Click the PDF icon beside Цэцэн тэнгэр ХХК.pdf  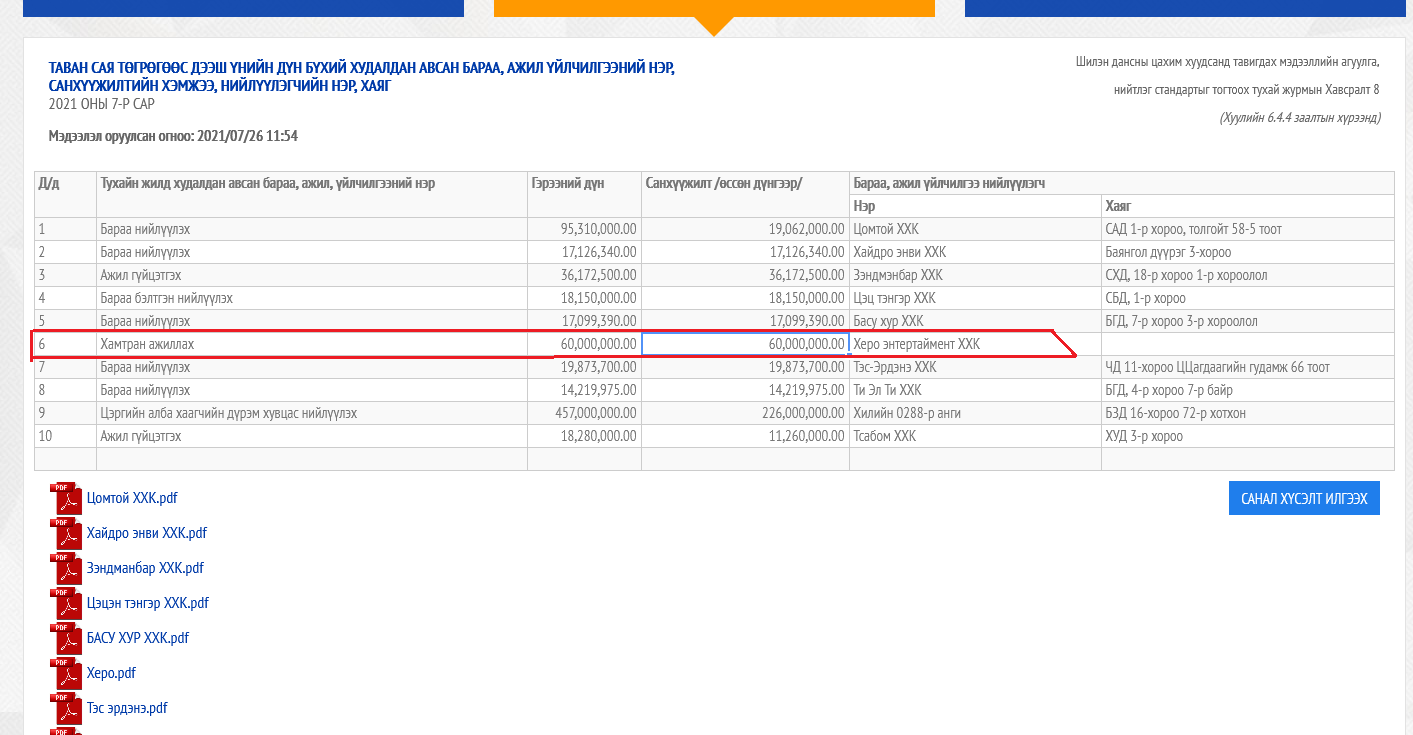67,603
